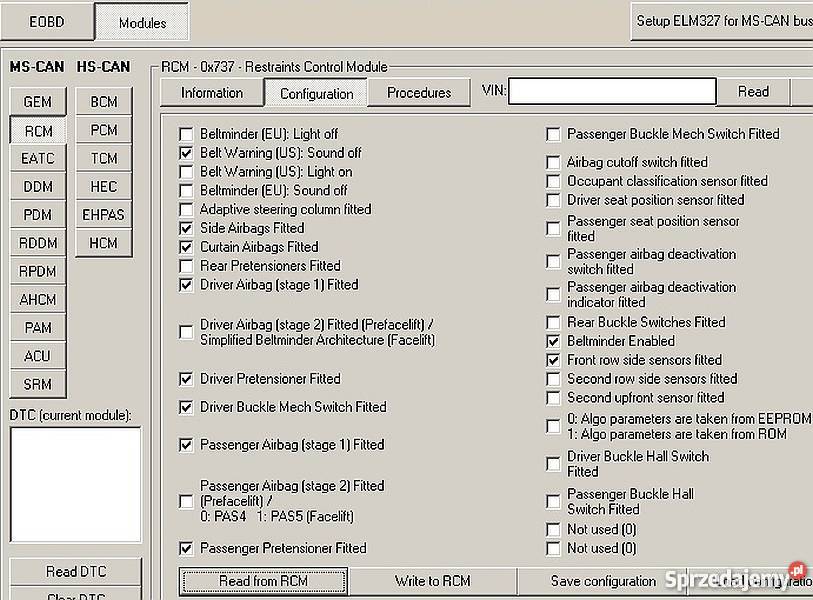Viewport: 813px width, 600px height.
Task: Toggle Rear Pretensioners Fitted
Action: tap(186, 266)
